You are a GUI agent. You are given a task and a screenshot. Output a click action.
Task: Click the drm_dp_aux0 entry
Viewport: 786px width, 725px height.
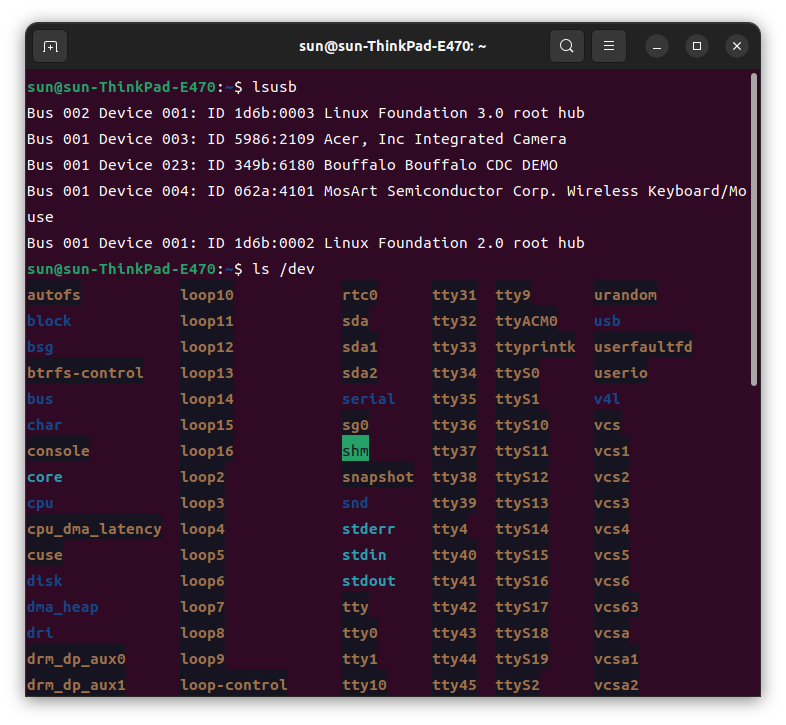pos(76,659)
